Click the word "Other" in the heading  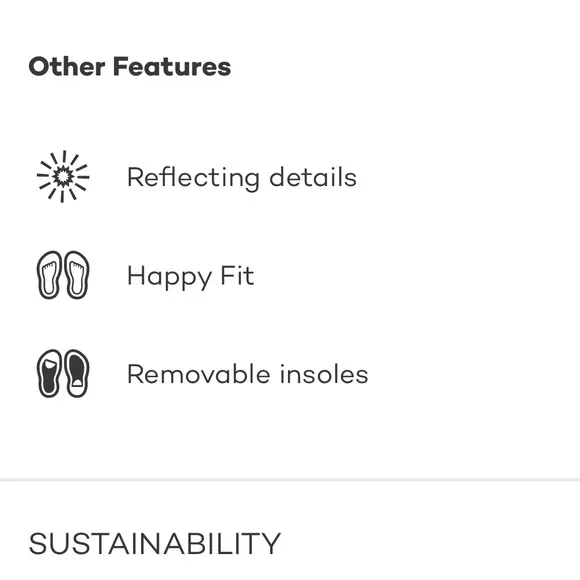(x=67, y=67)
